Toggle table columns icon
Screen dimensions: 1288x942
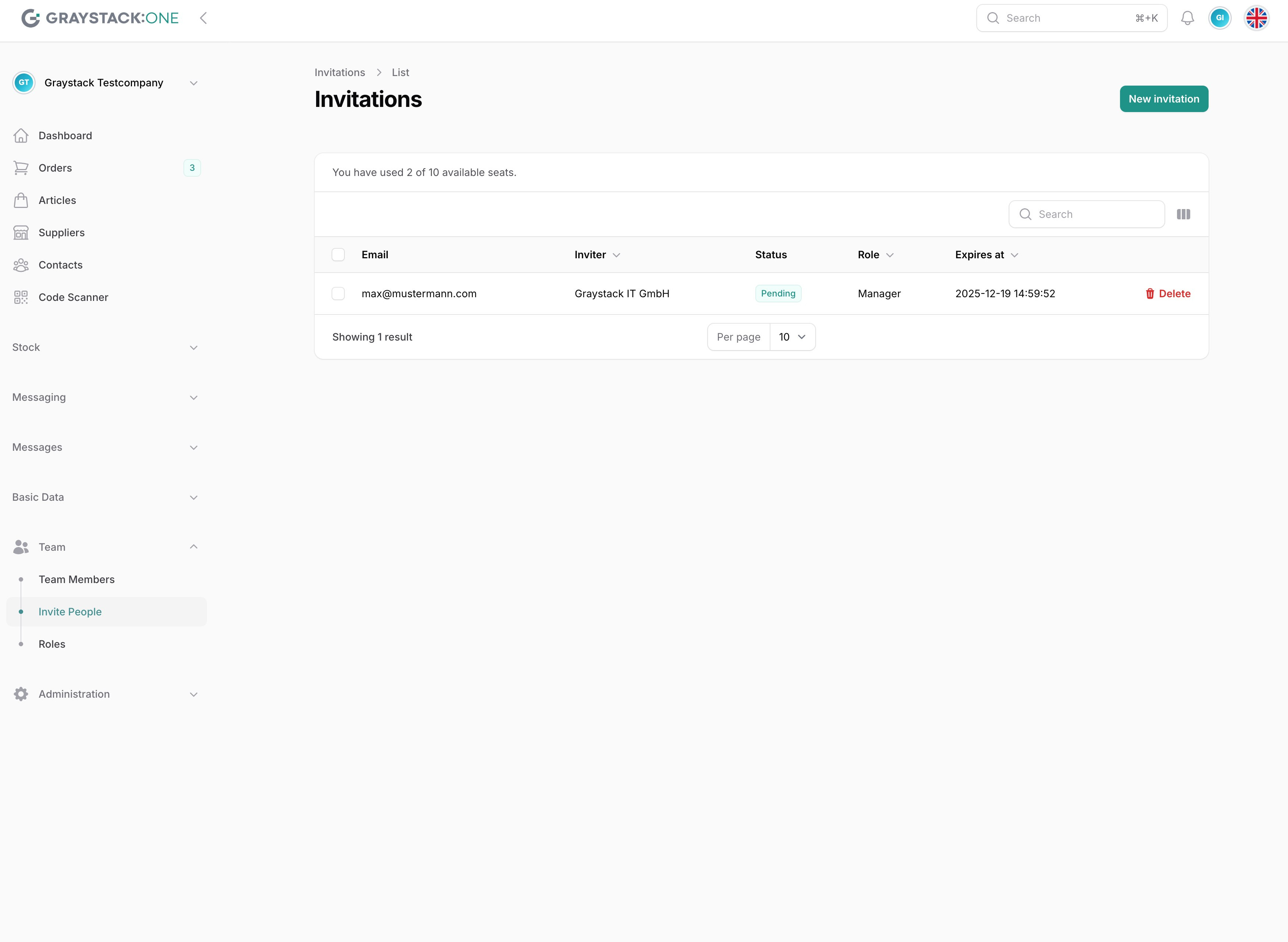pyautogui.click(x=1183, y=215)
